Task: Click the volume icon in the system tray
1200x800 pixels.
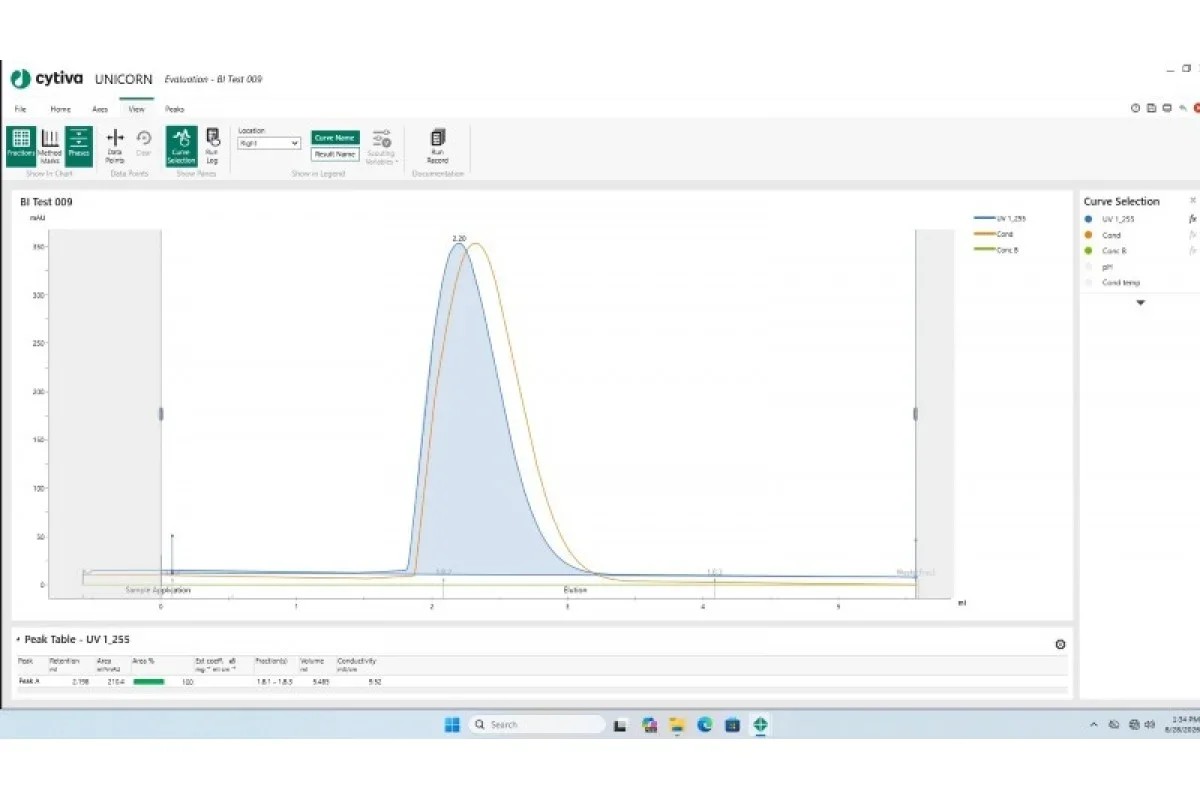Action: click(1151, 724)
